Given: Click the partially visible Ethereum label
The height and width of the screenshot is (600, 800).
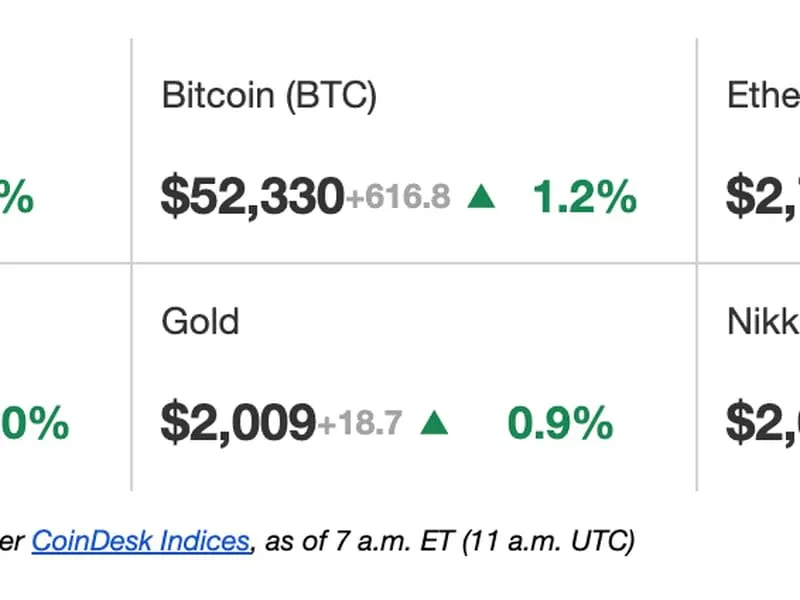Looking at the screenshot, I should [764, 97].
